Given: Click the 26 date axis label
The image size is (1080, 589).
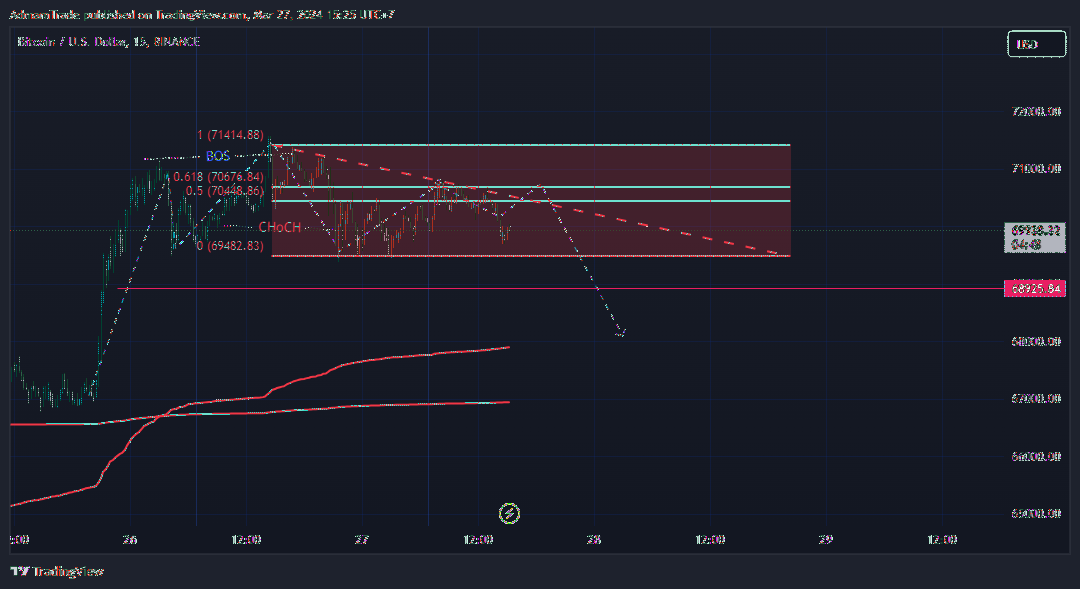Looking at the screenshot, I should click(130, 539).
